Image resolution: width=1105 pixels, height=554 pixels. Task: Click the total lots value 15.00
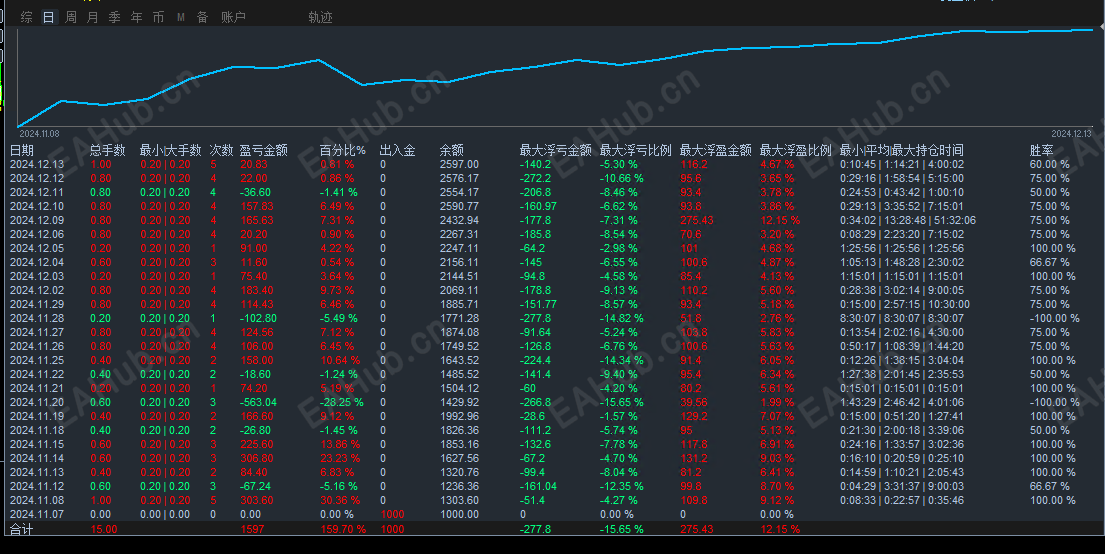(104, 529)
